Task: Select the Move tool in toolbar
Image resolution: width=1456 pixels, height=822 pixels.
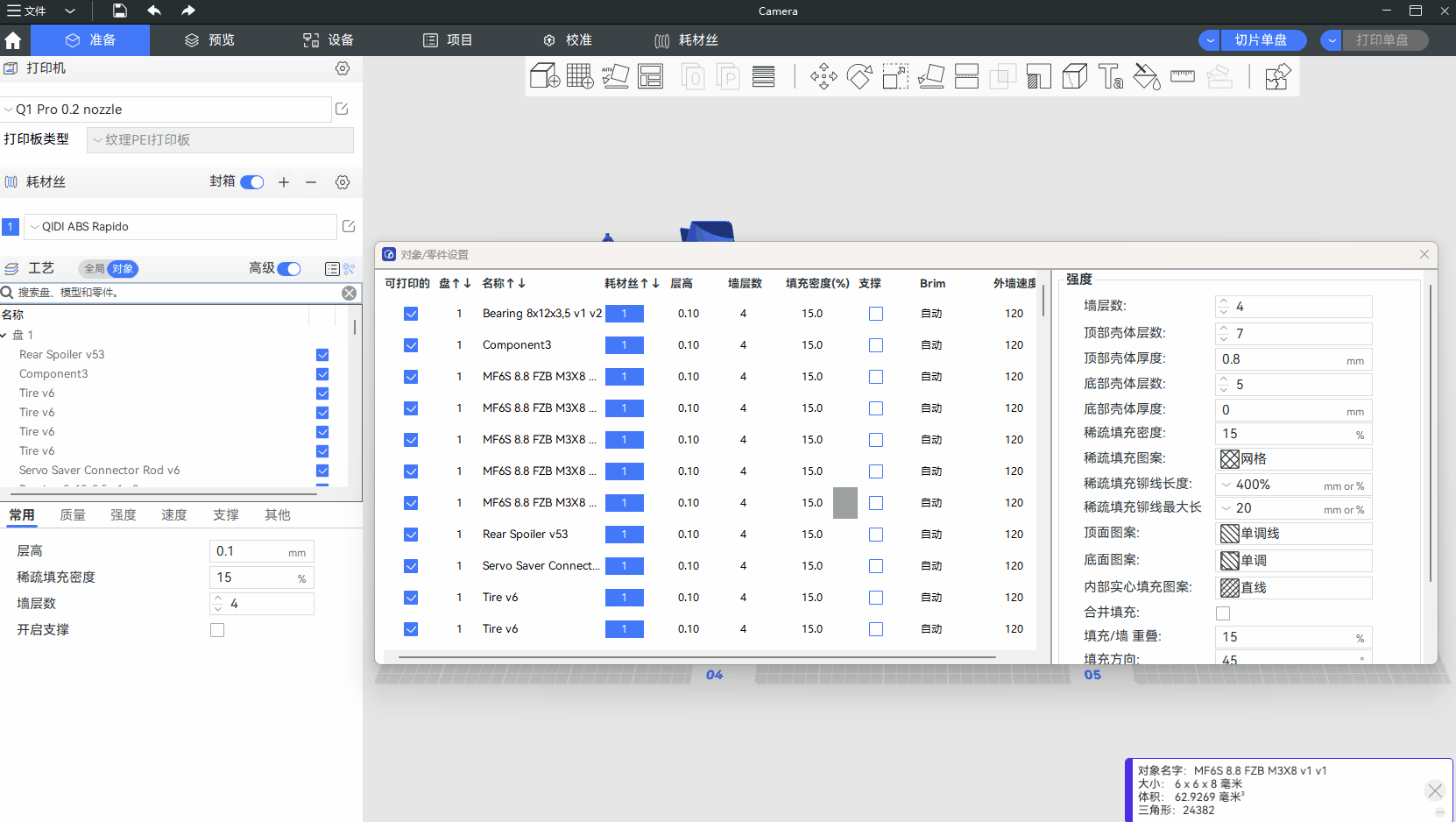Action: tap(823, 77)
